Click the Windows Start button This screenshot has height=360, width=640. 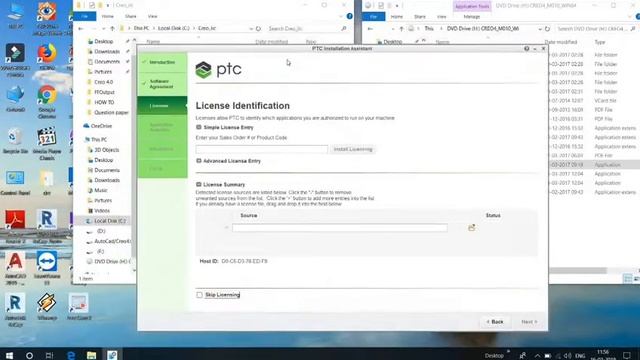(9, 355)
